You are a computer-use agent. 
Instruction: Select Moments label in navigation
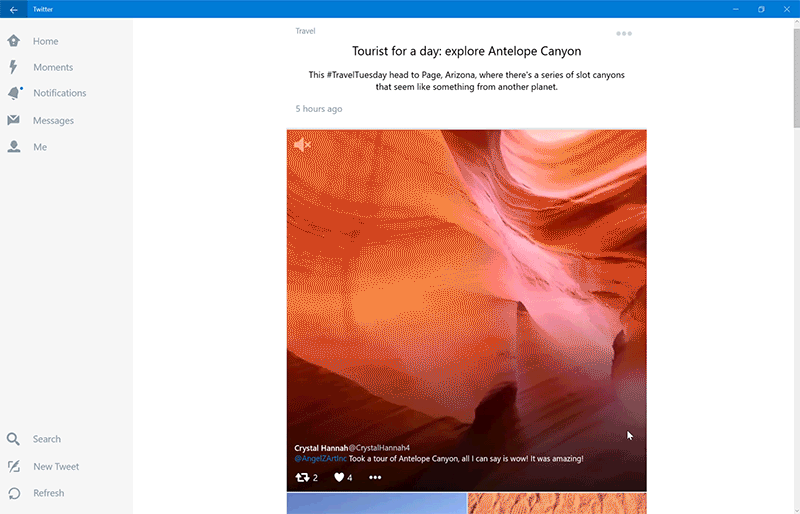click(x=53, y=67)
